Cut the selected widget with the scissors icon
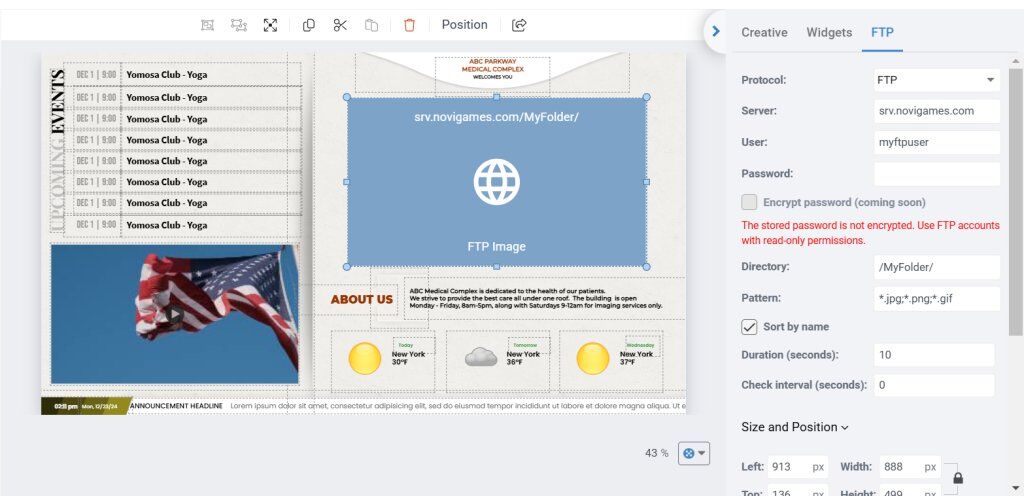1024x496 pixels. pyautogui.click(x=340, y=25)
